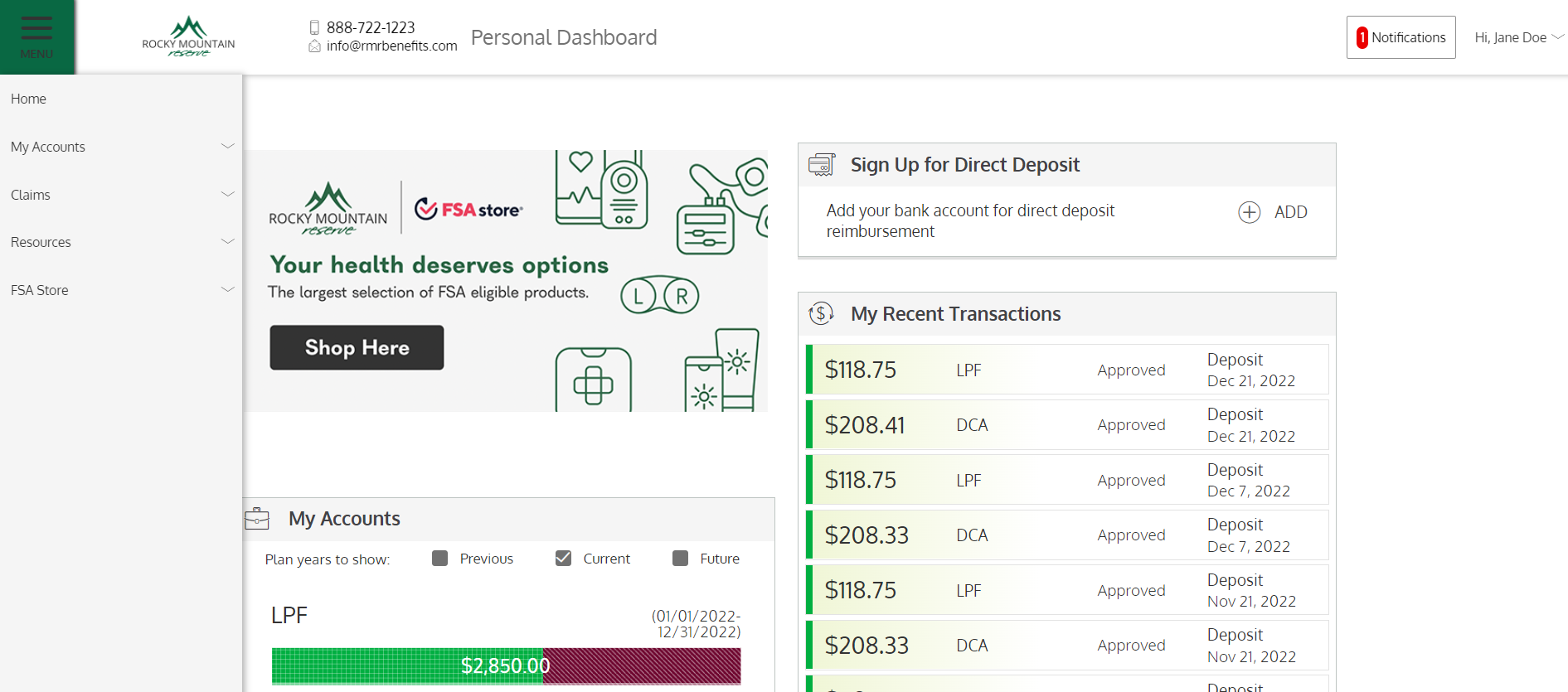This screenshot has height=692, width=1568.
Task: Click the phone icon beside 888-722-1223
Action: click(314, 27)
